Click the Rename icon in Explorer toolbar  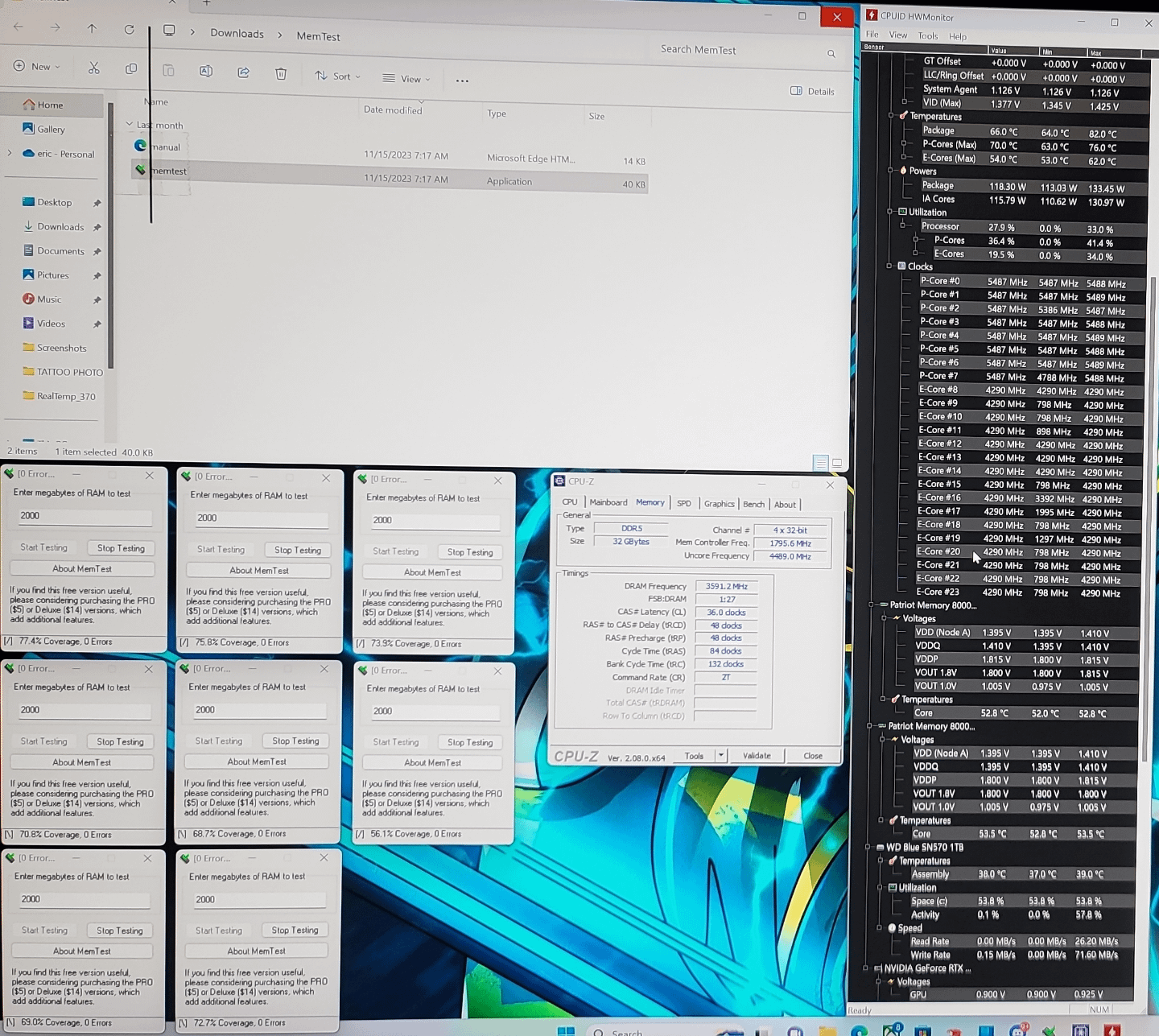[206, 71]
